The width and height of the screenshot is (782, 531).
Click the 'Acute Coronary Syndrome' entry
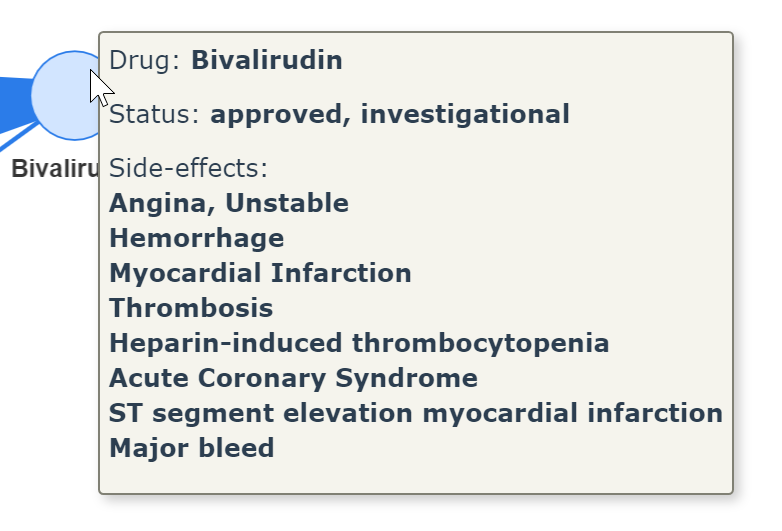click(x=293, y=378)
